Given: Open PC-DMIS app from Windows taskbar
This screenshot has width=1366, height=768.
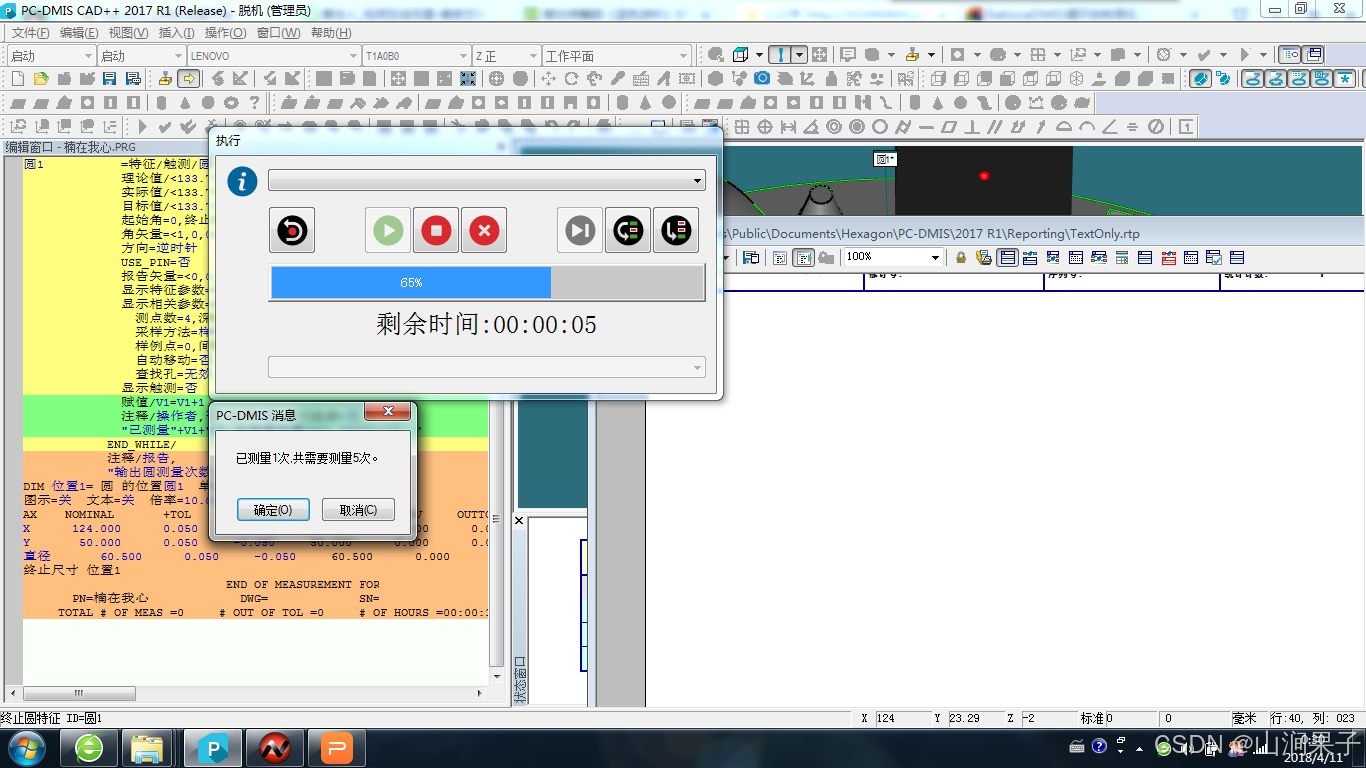Looking at the screenshot, I should (x=213, y=748).
